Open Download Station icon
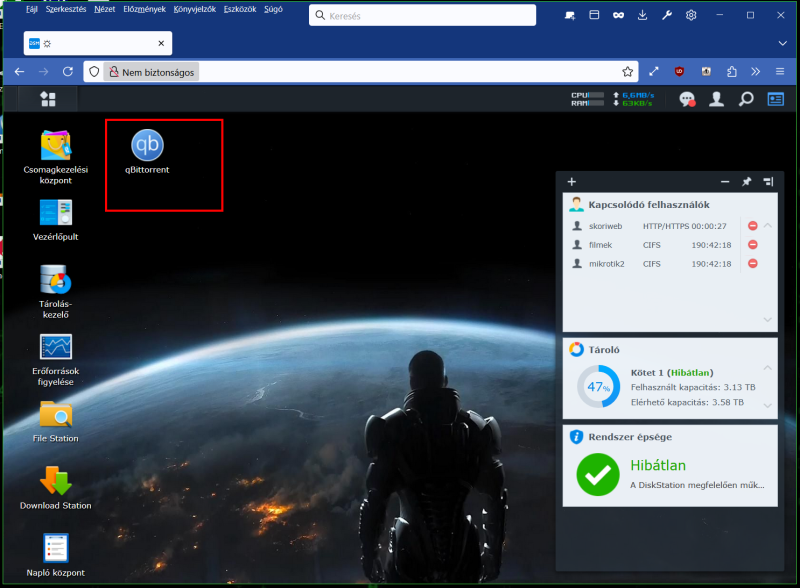The image size is (800, 588). click(x=56, y=488)
